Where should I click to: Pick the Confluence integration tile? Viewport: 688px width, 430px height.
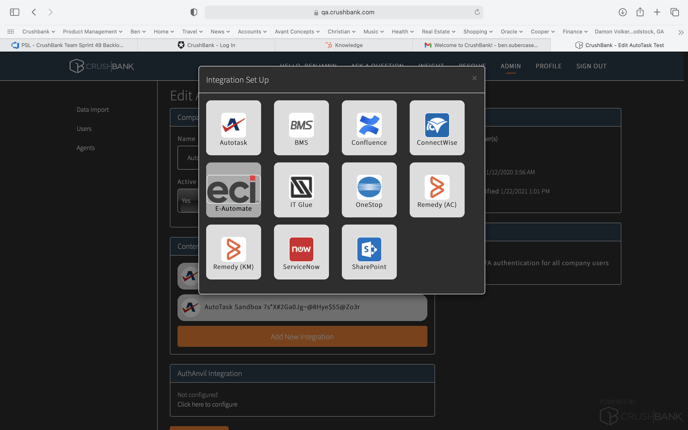[369, 128]
